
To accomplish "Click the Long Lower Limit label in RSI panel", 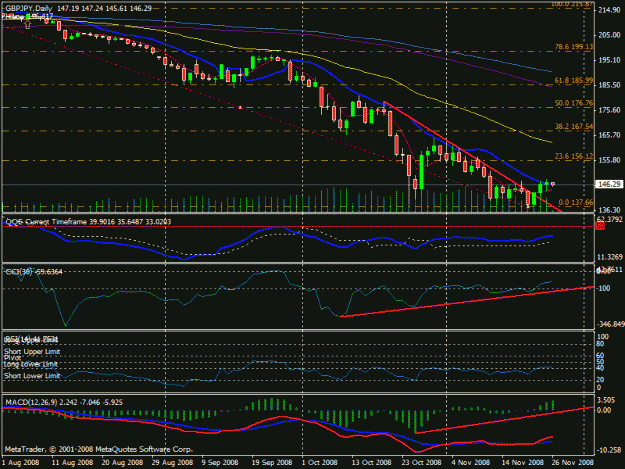I will (31, 364).
